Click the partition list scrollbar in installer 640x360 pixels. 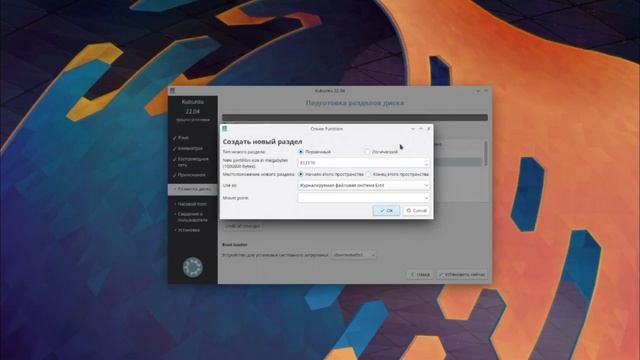click(485, 153)
